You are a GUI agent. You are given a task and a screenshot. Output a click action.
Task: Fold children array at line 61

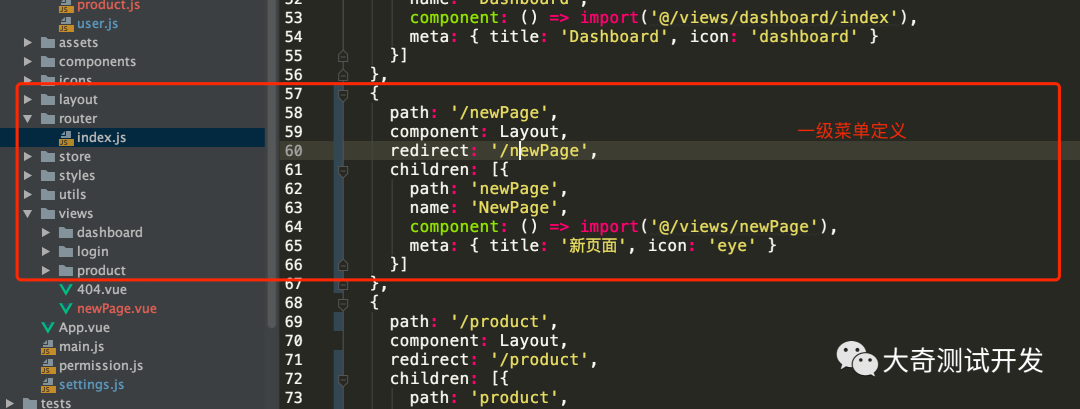[x=343, y=170]
